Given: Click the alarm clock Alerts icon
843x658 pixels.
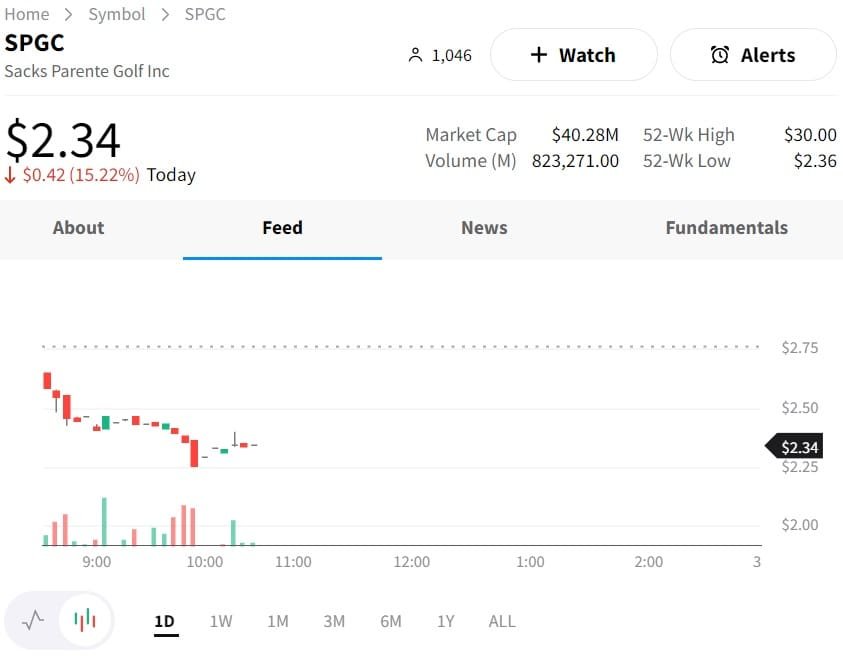Looking at the screenshot, I should [x=720, y=55].
